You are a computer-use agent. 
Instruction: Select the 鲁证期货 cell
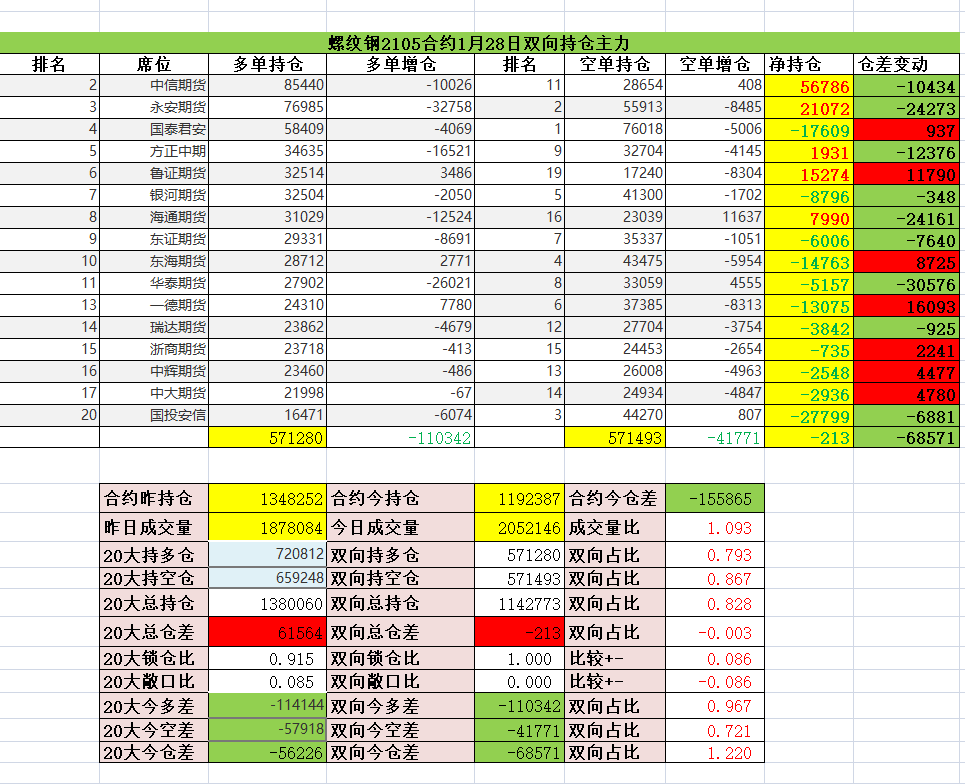154,174
